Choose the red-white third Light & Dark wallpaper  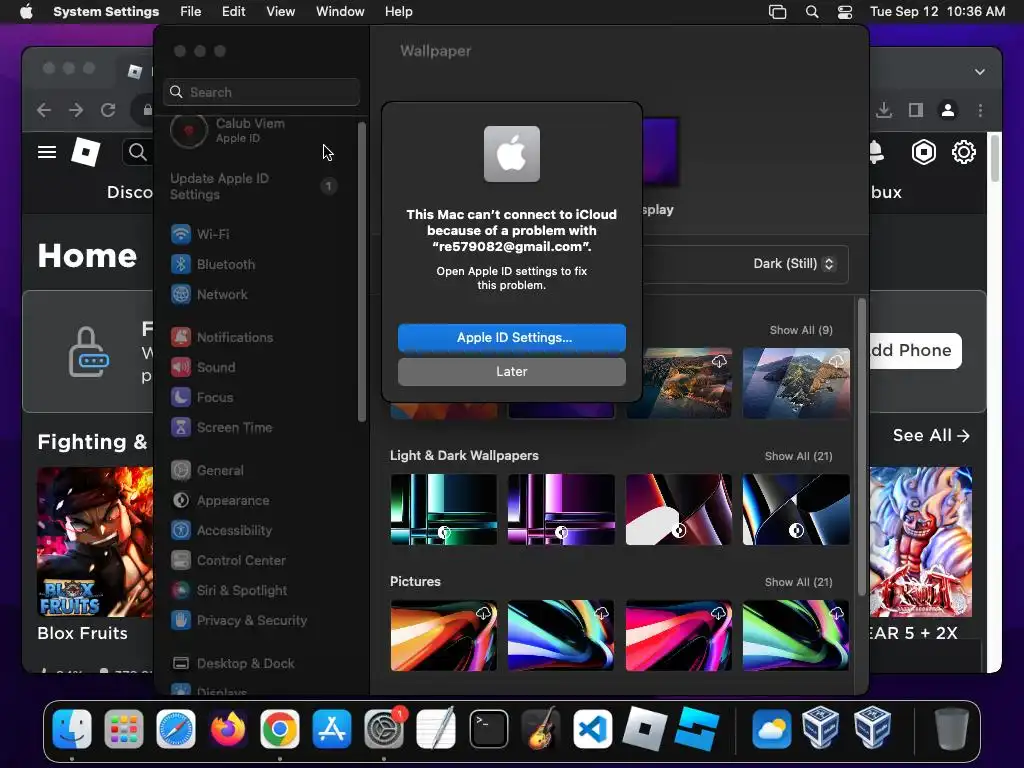coord(679,509)
